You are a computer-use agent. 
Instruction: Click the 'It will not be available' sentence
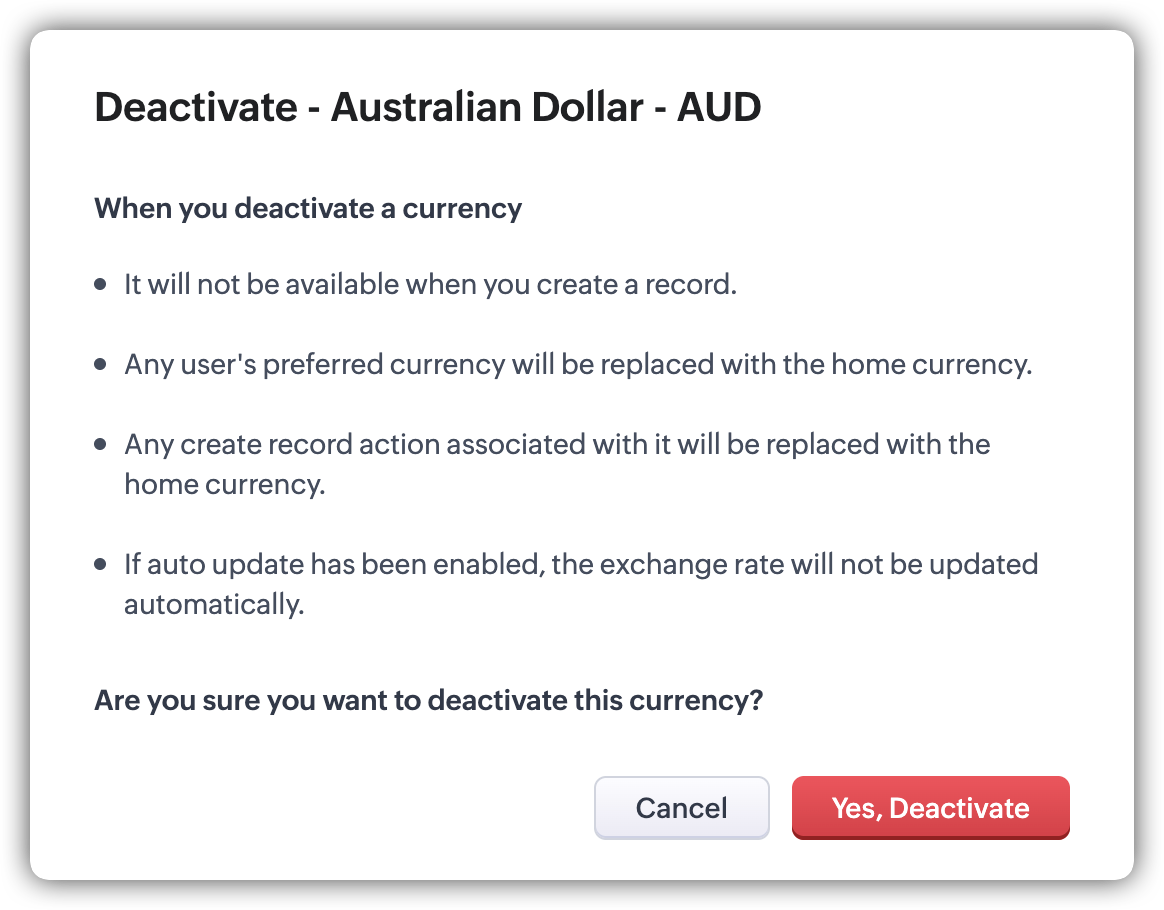[x=430, y=285]
